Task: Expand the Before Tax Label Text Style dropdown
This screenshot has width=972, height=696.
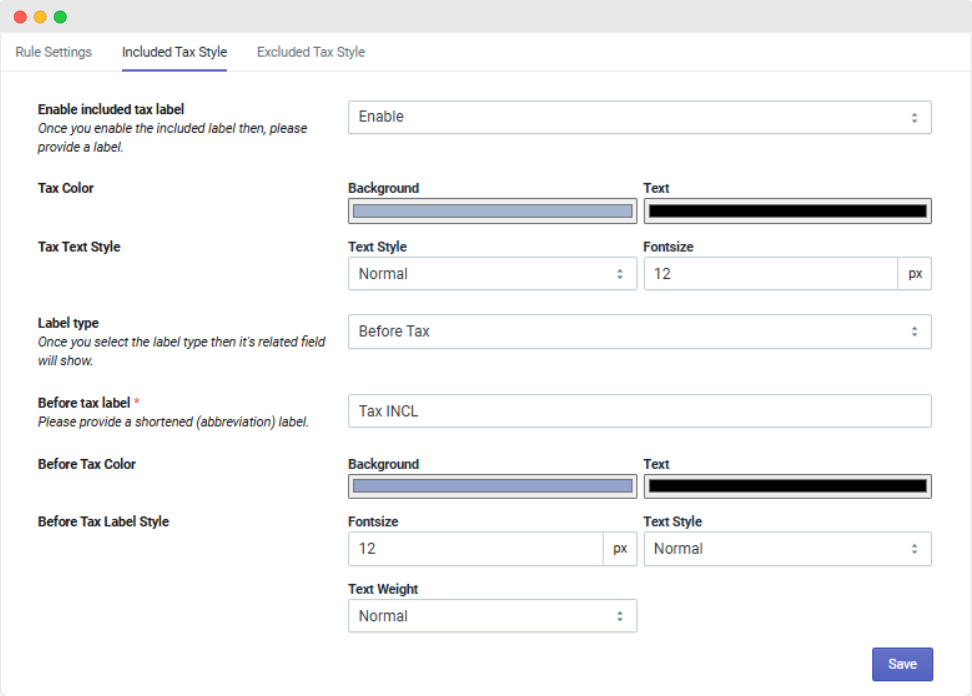Action: pyautogui.click(x=787, y=549)
